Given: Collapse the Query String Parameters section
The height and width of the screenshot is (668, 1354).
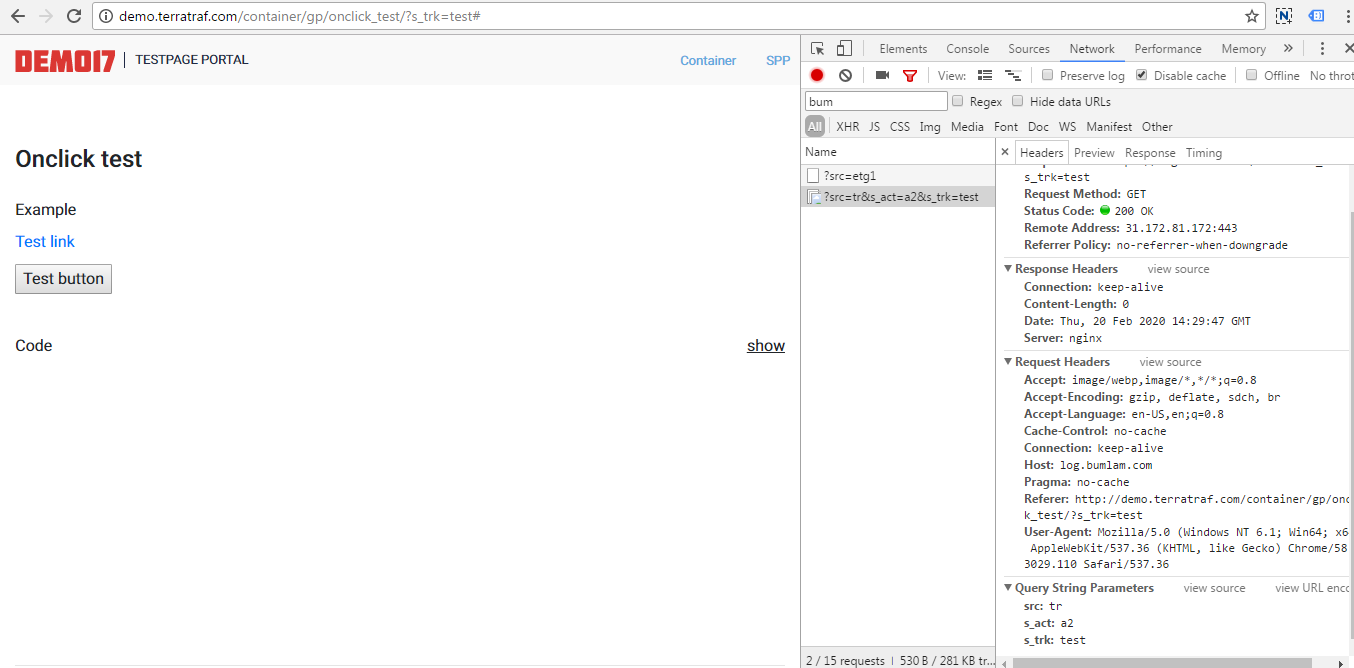Looking at the screenshot, I should pos(1008,588).
